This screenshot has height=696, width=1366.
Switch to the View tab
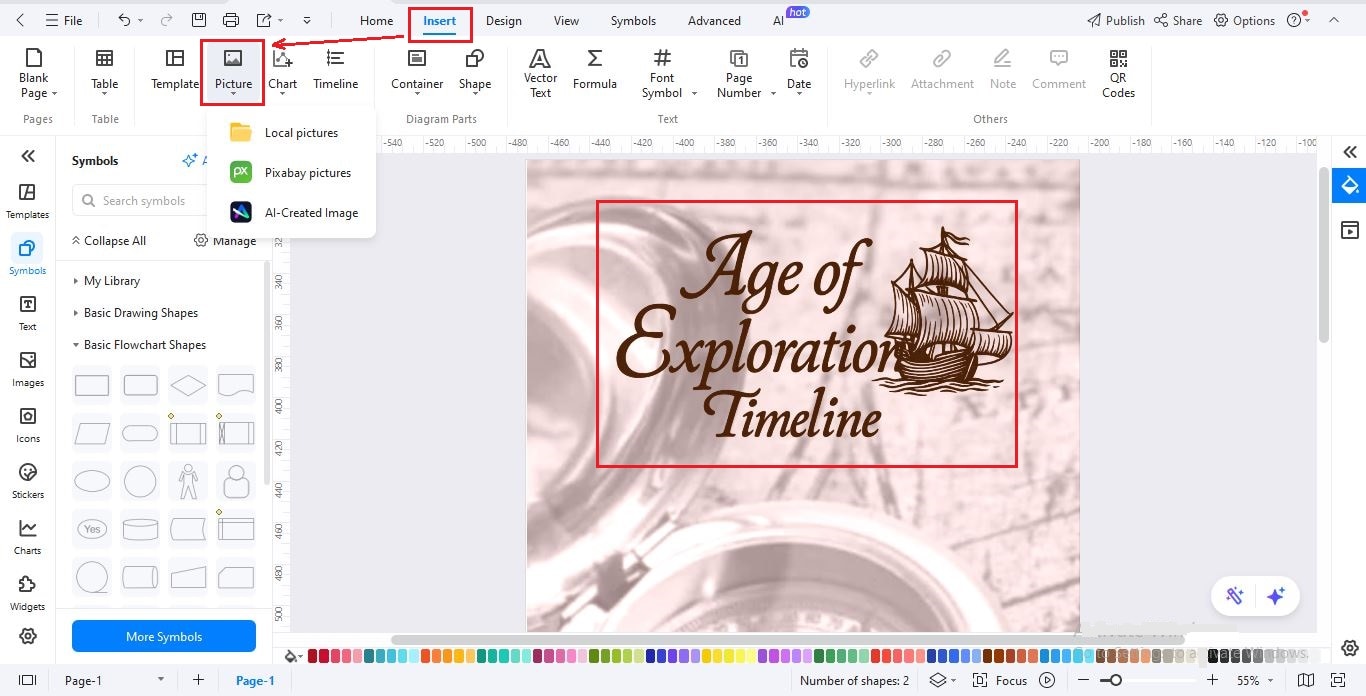pos(566,20)
